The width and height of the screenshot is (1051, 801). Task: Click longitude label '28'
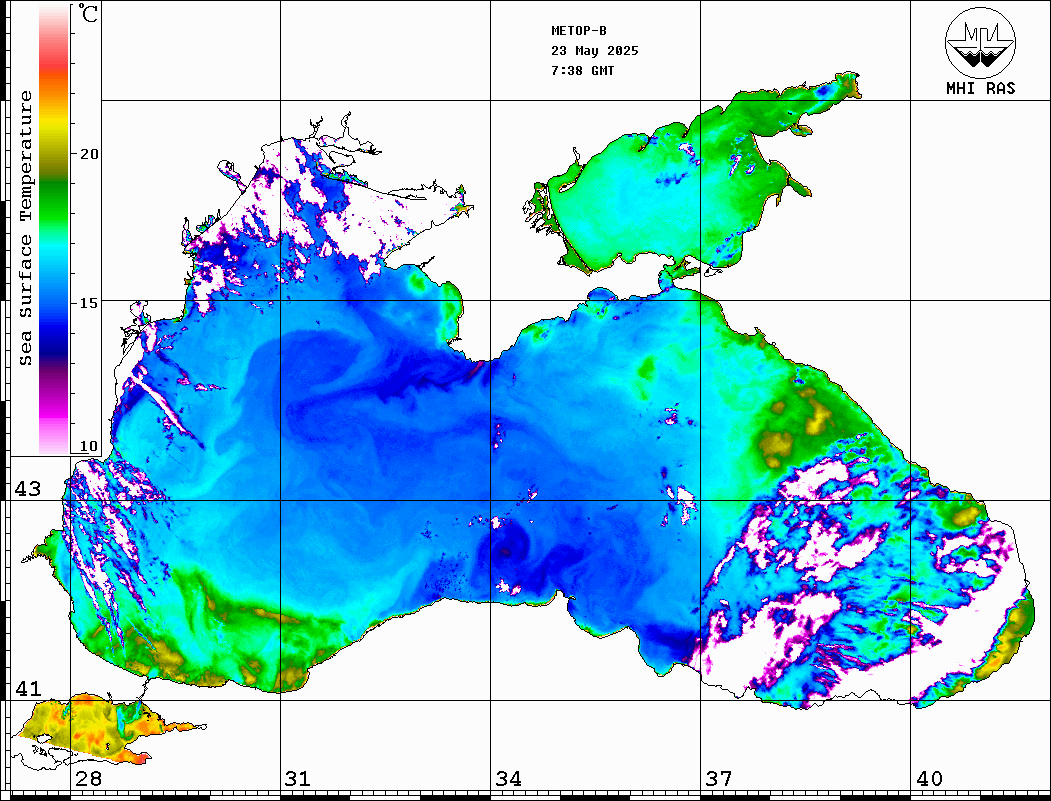pos(88,779)
